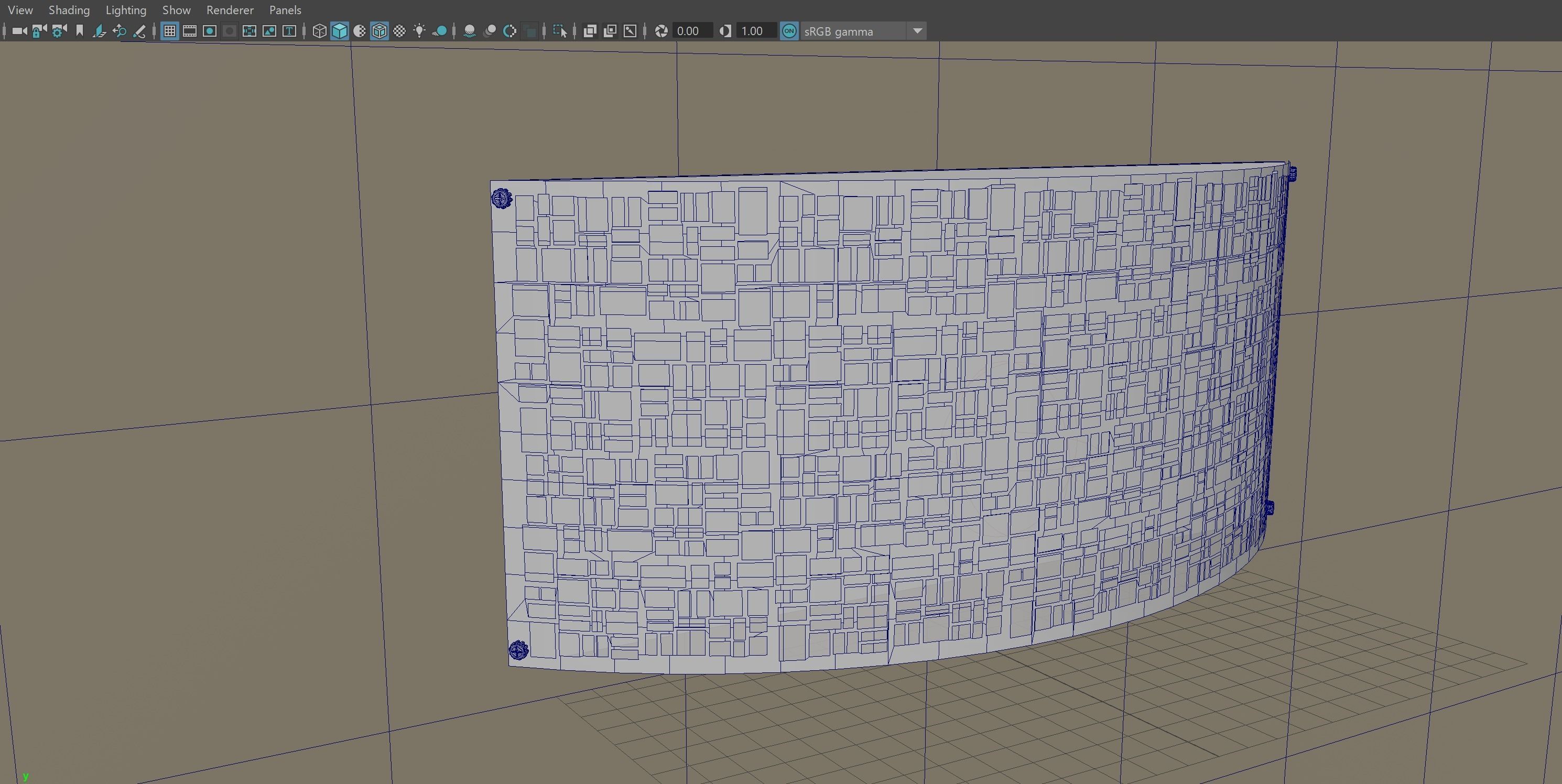The width and height of the screenshot is (1562, 784).
Task: Click the Gamma value field 1.00
Action: [x=755, y=31]
